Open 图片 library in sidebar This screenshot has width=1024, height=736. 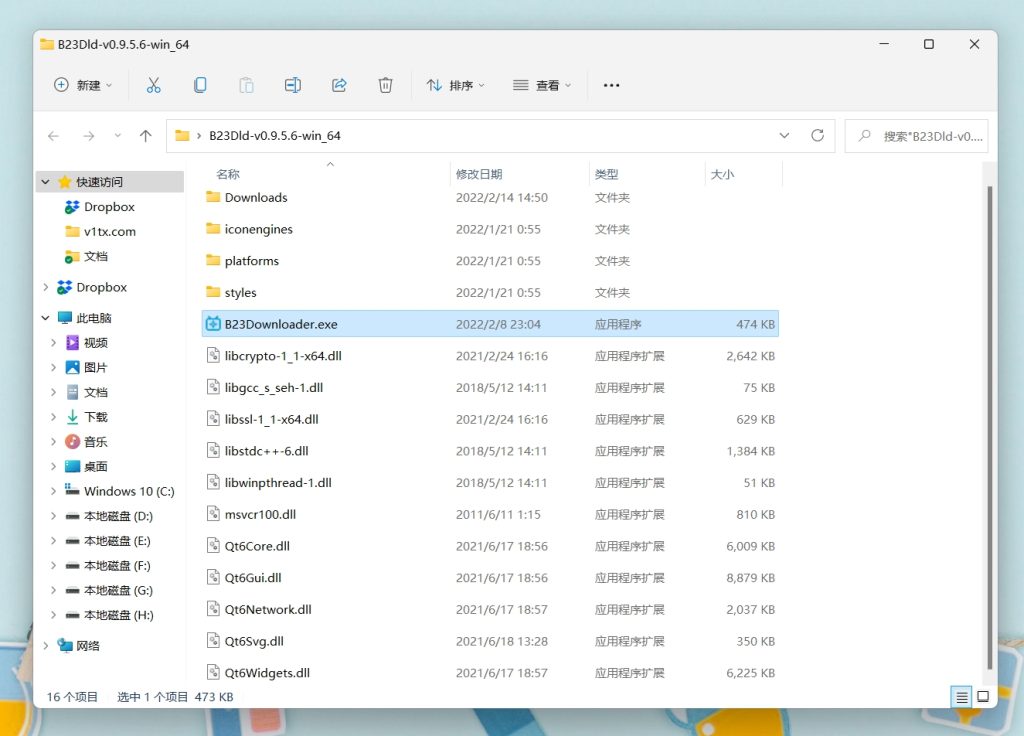[x=95, y=368]
